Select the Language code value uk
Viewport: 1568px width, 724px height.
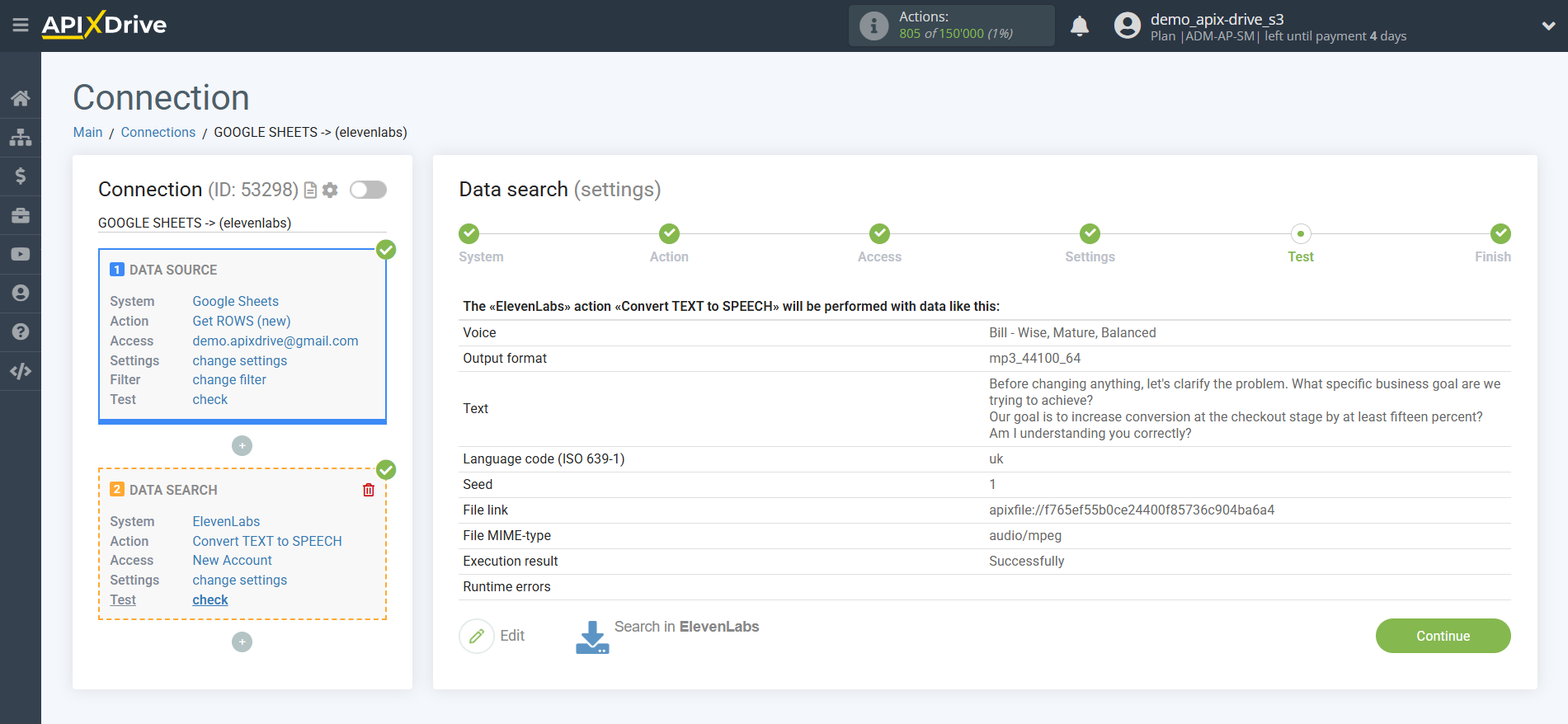(996, 458)
